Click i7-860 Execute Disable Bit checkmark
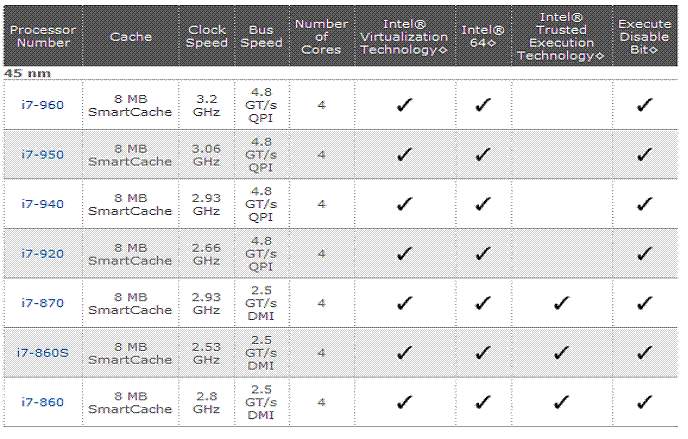Viewport: 688px width, 439px height. point(645,402)
